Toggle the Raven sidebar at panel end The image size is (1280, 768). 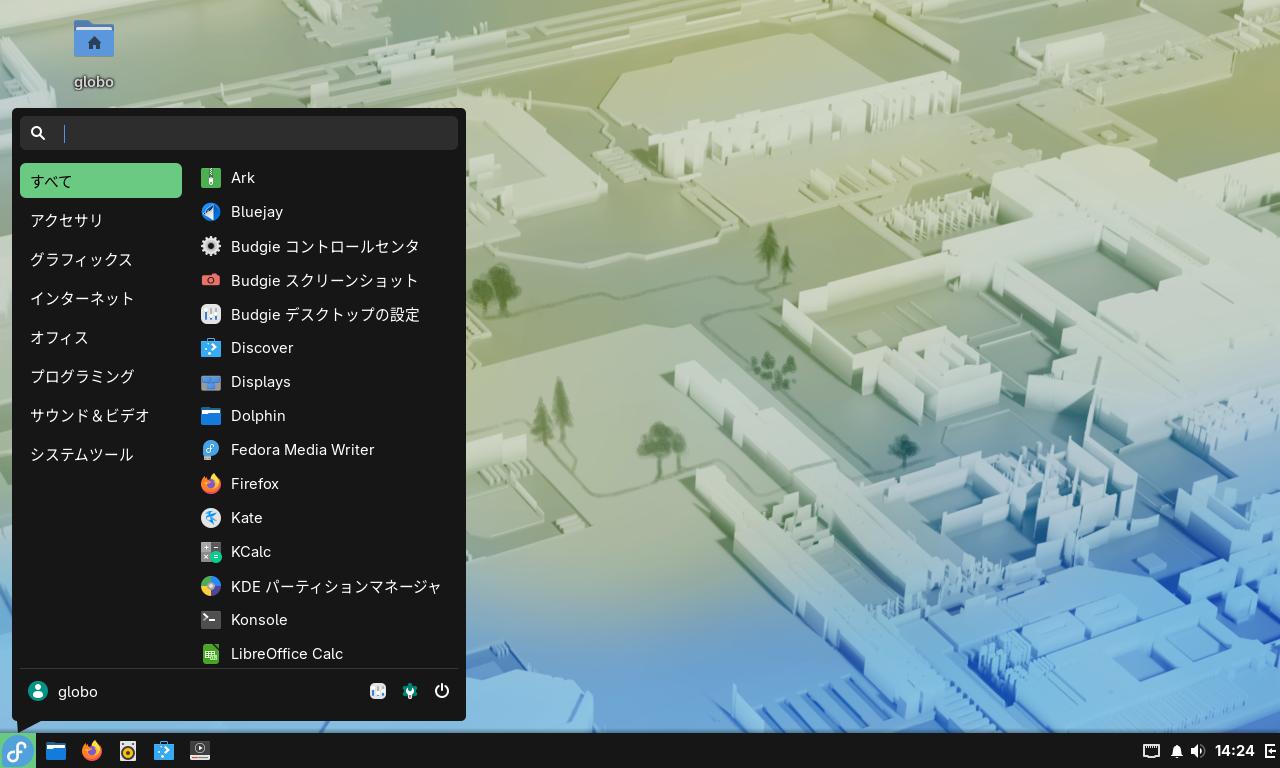(x=1270, y=751)
